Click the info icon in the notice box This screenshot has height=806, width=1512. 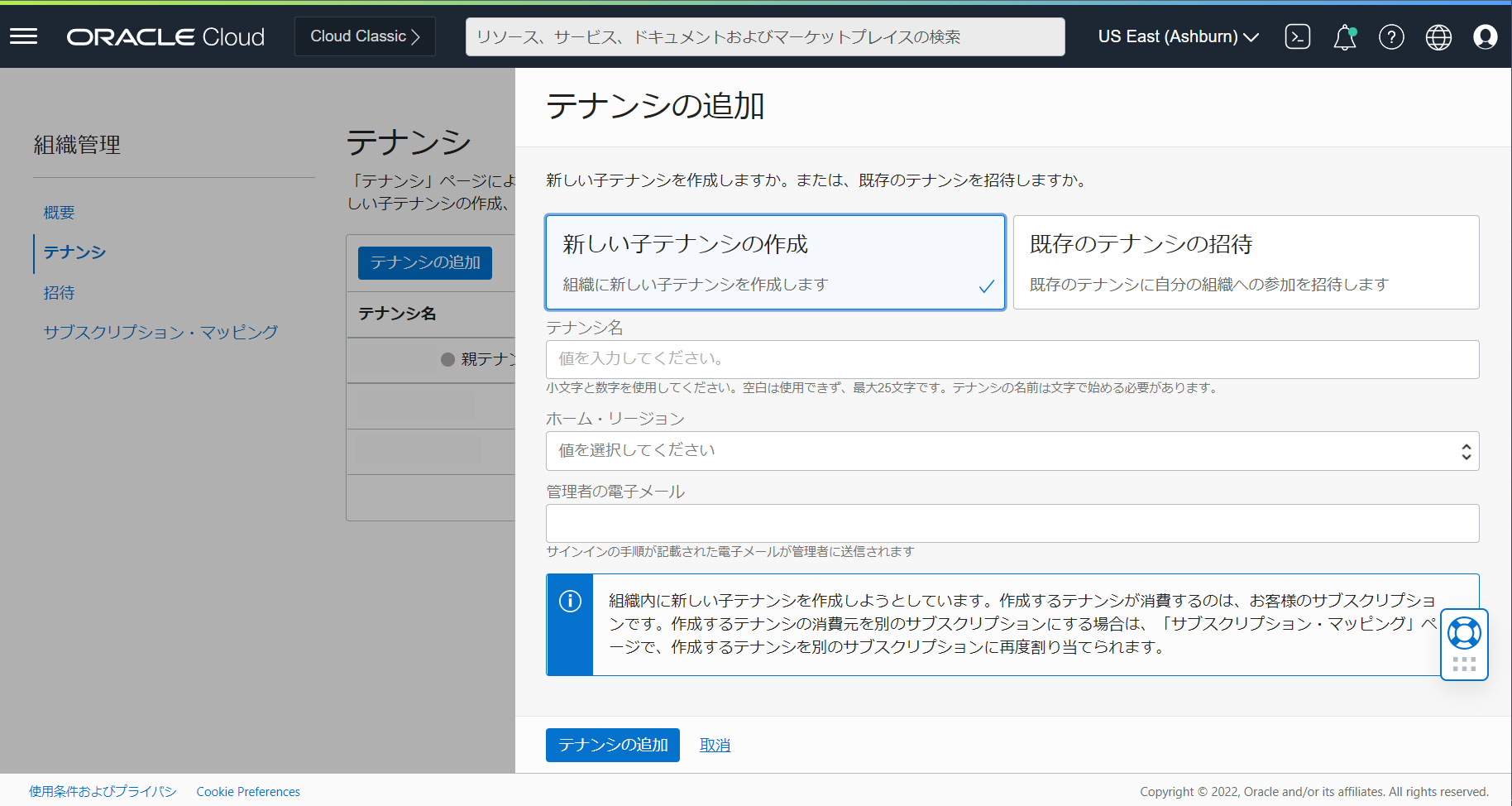(x=570, y=601)
